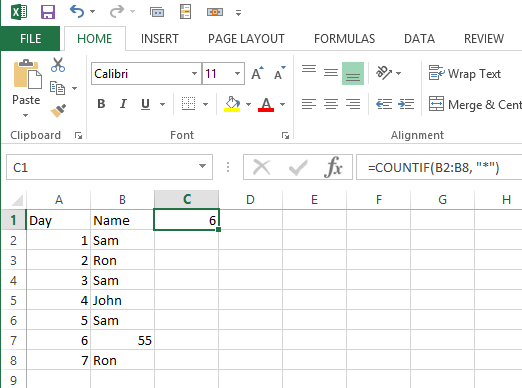Center text horizontally in the cell
The width and height of the screenshot is (522, 388).
click(331, 104)
